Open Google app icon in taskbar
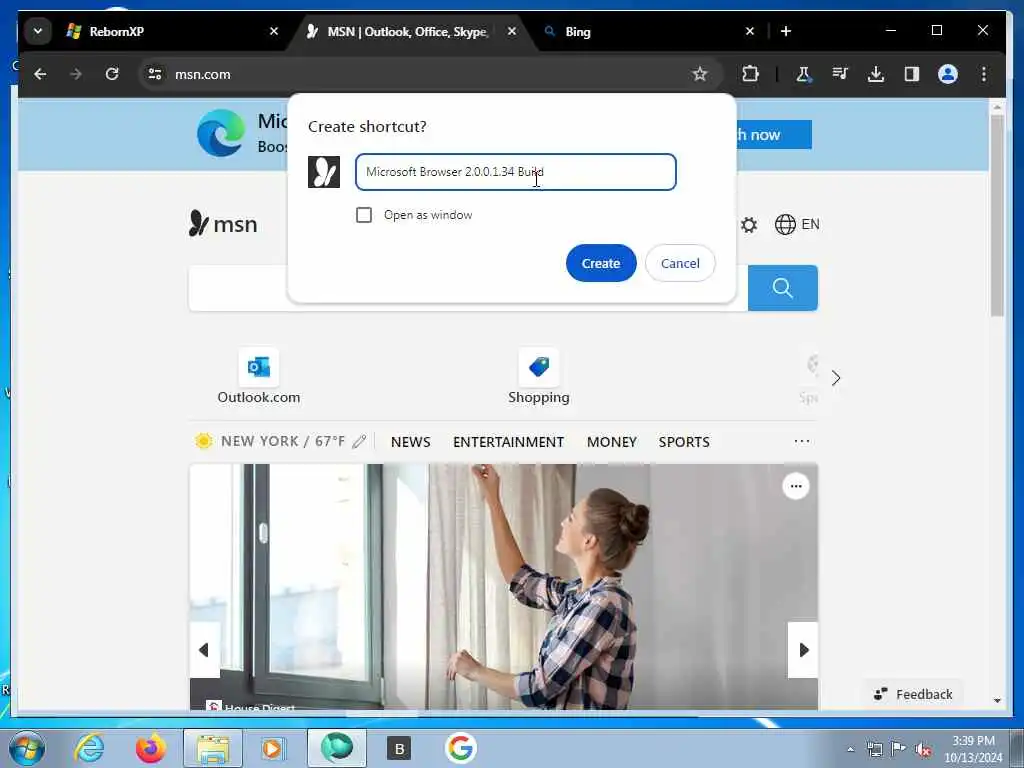Image resolution: width=1024 pixels, height=768 pixels. point(460,748)
